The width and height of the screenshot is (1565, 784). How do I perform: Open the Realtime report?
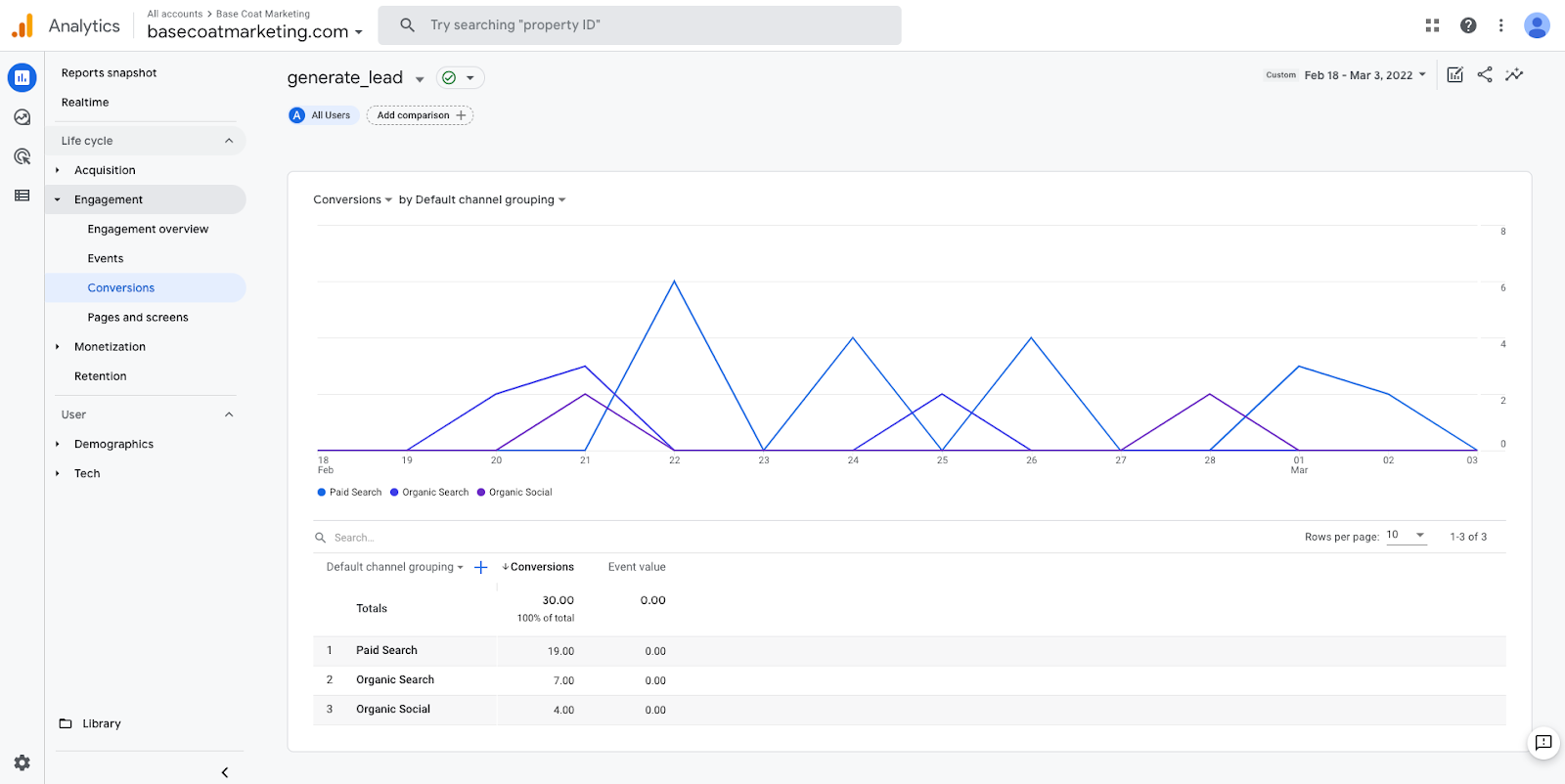pos(85,103)
